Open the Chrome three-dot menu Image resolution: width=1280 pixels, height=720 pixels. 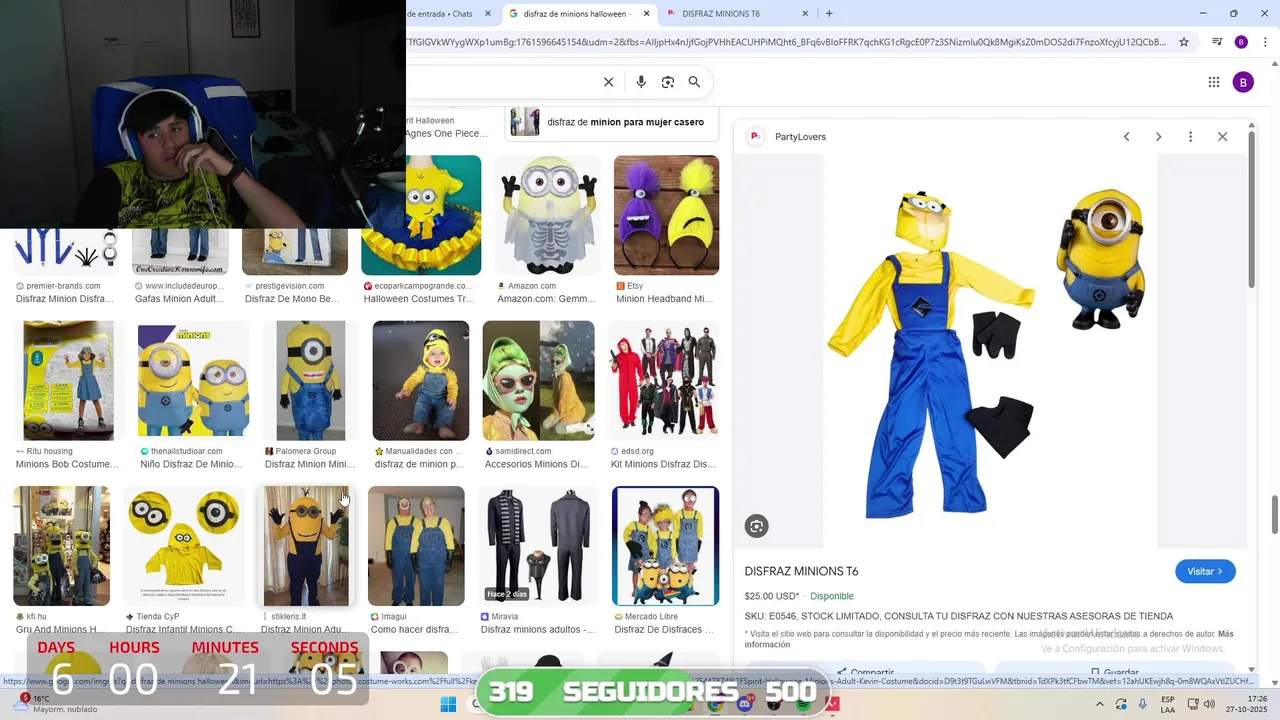tap(1265, 42)
